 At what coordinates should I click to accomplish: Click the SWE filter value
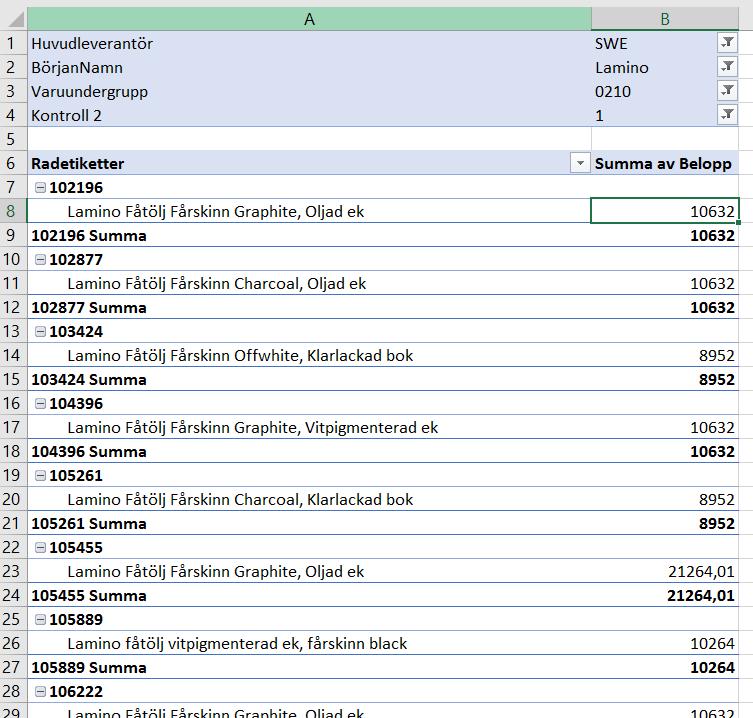(x=611, y=44)
